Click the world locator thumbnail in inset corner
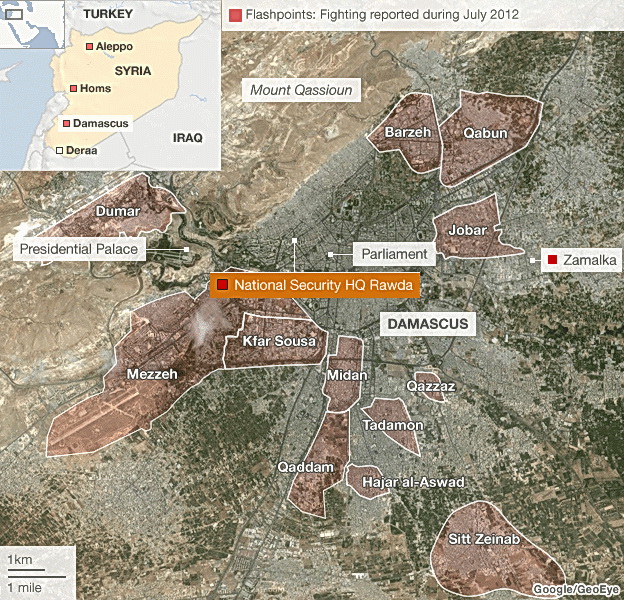This screenshot has height=600, width=624. pos(17,16)
